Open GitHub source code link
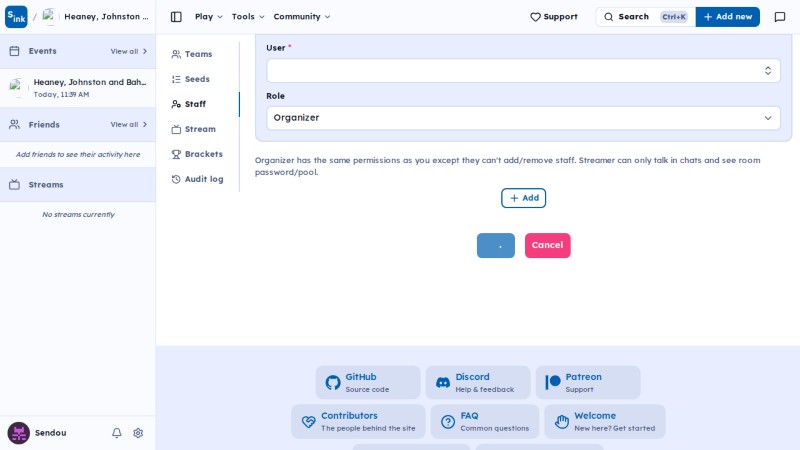This screenshot has width=800, height=450. (x=368, y=383)
